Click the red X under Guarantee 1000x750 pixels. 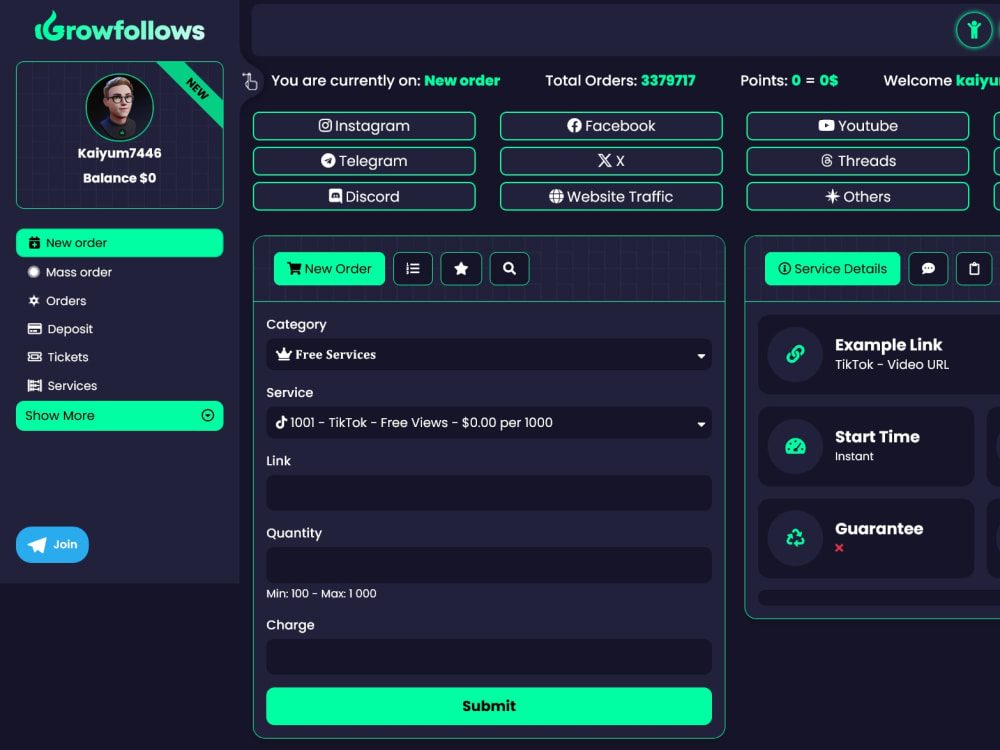pos(839,548)
